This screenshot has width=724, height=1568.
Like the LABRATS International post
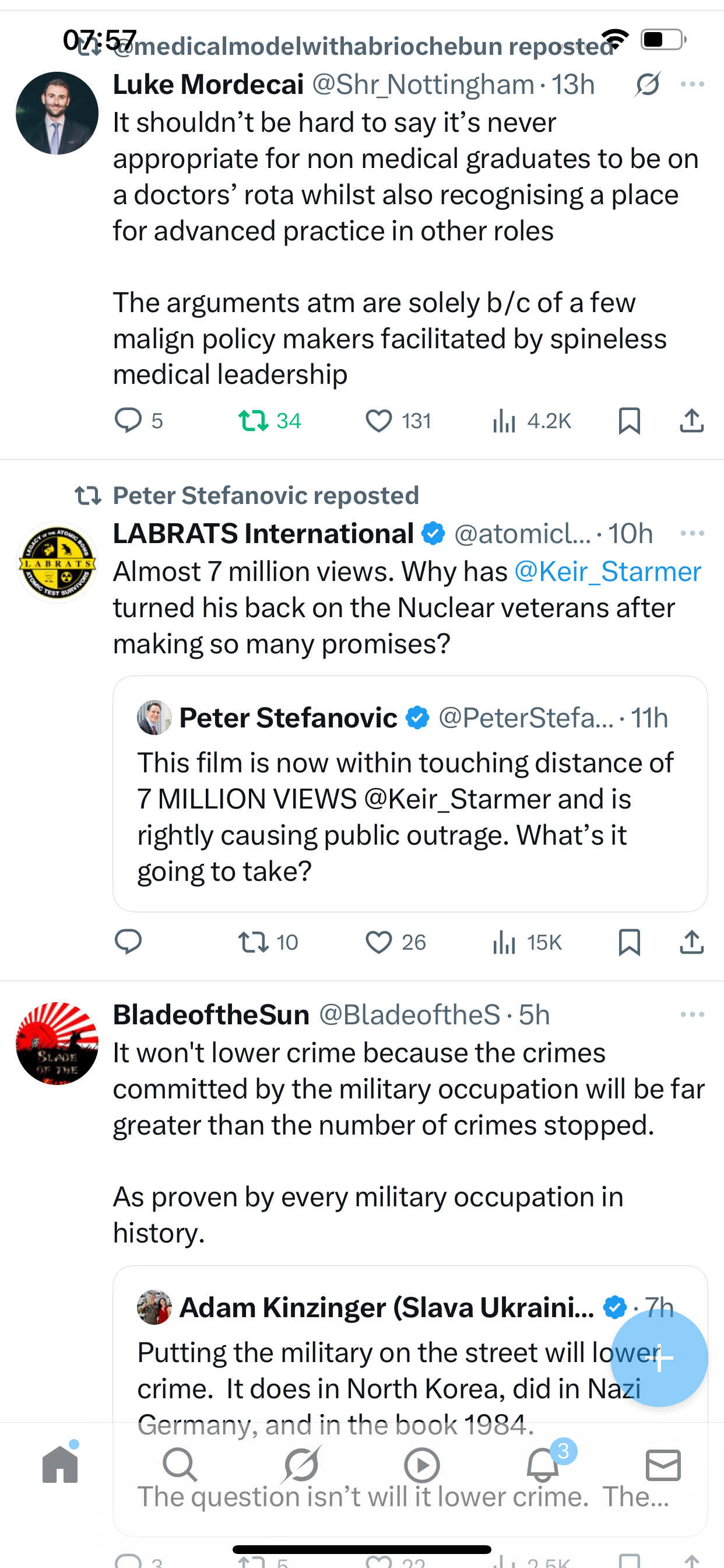click(378, 942)
